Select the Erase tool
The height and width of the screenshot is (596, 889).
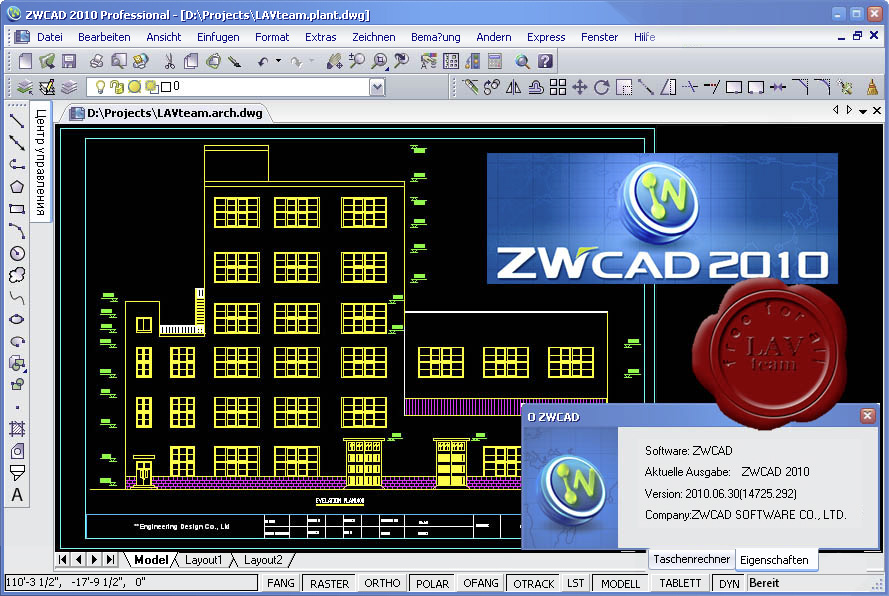(470, 87)
